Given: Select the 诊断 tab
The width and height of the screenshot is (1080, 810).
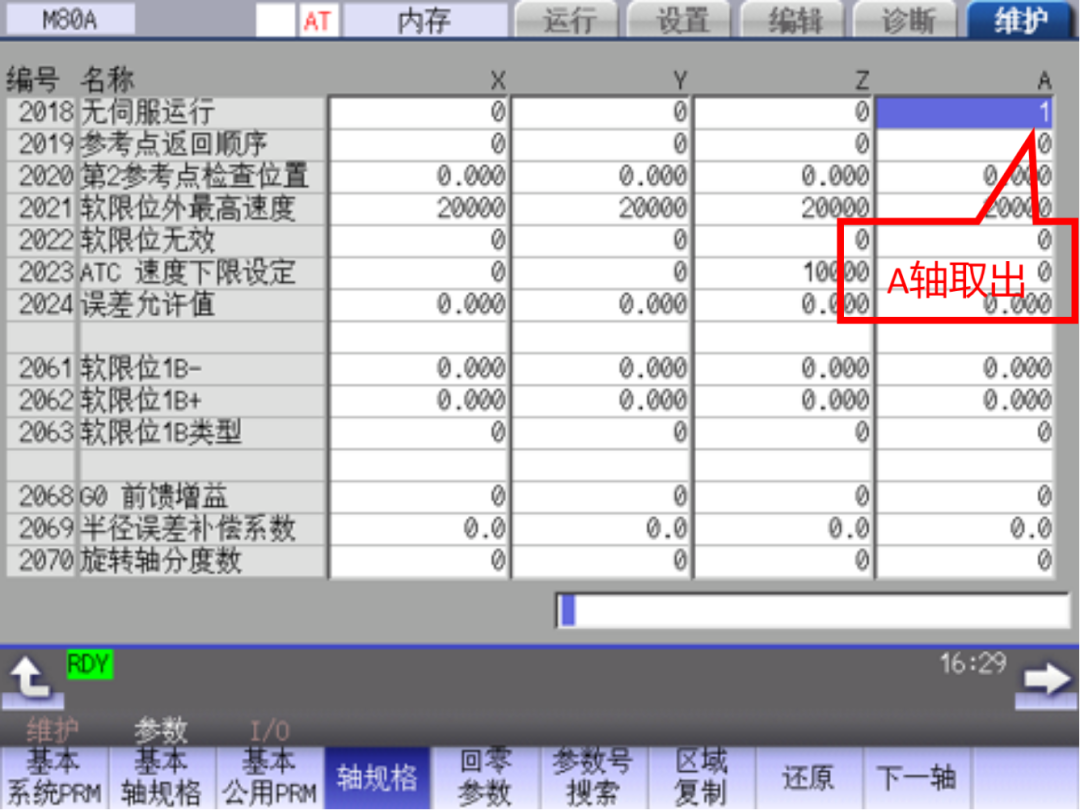Looking at the screenshot, I should tap(908, 20).
